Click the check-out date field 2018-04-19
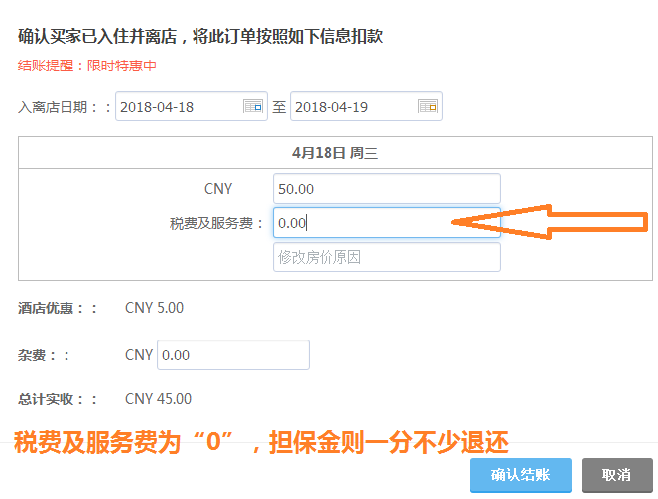This screenshot has width=658, height=499. pos(366,106)
